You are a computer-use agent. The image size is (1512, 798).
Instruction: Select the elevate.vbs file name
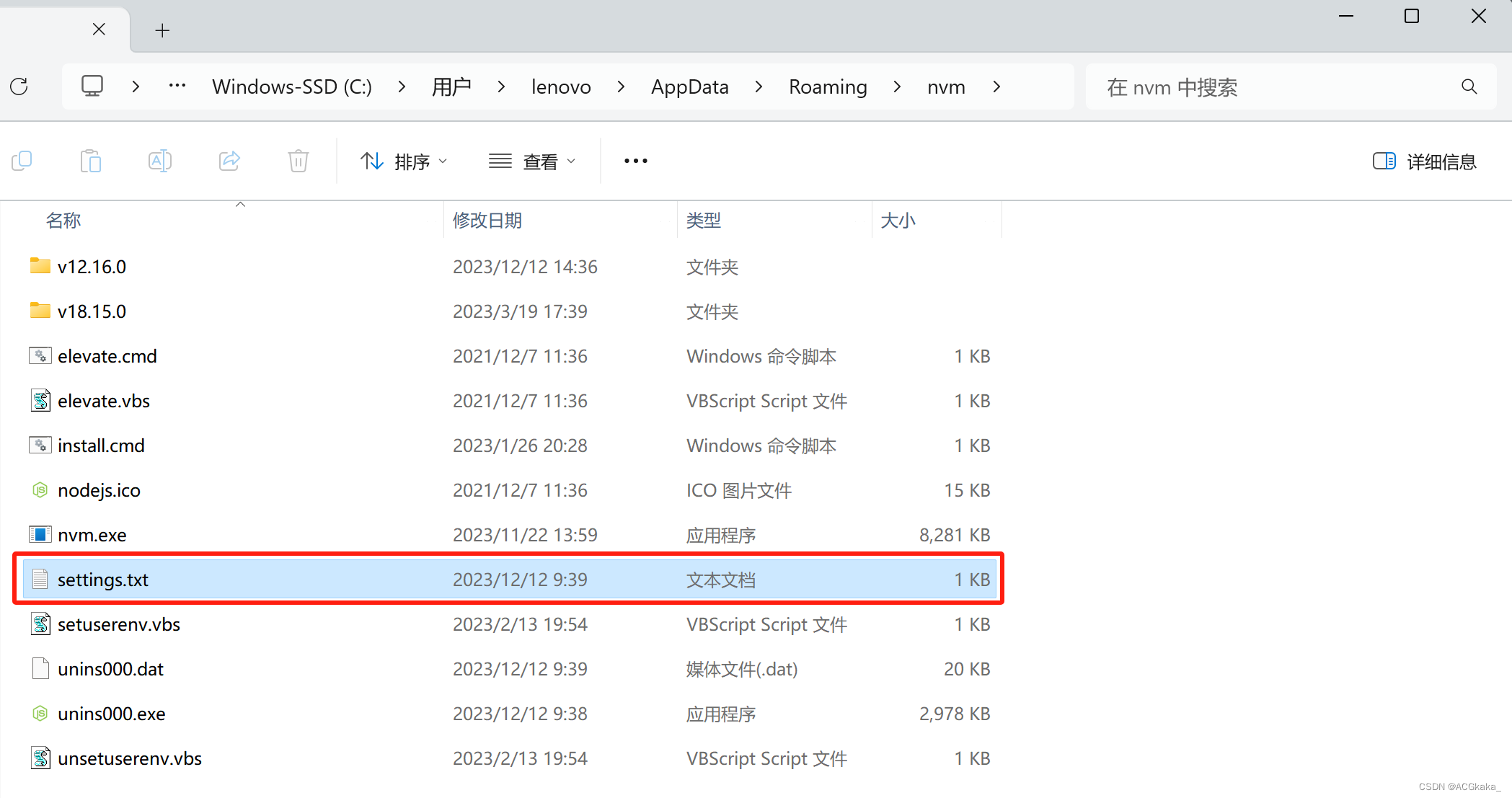[x=104, y=401]
